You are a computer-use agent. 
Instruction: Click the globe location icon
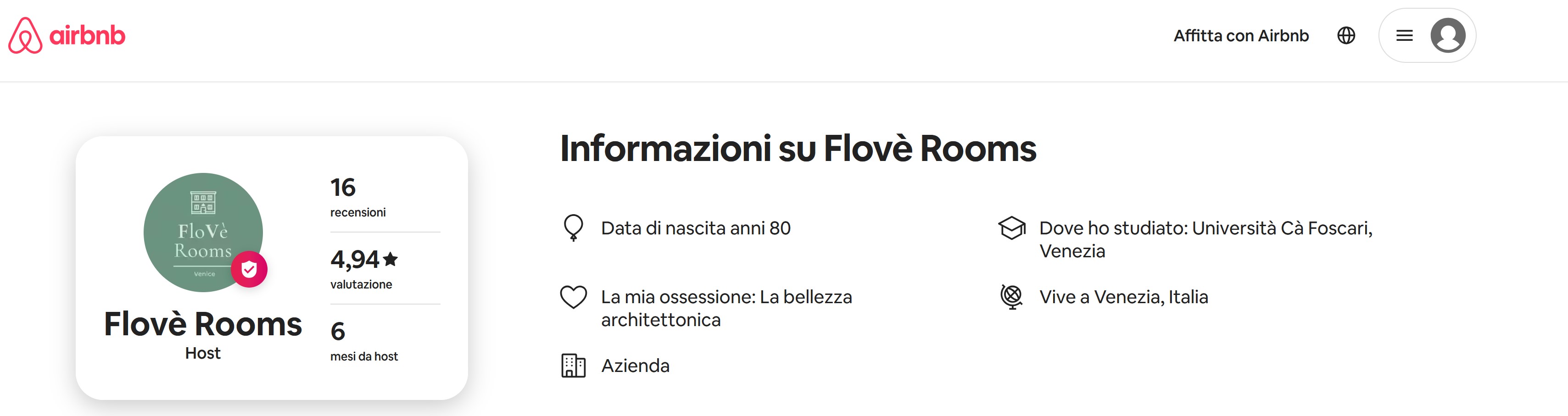(x=1012, y=297)
